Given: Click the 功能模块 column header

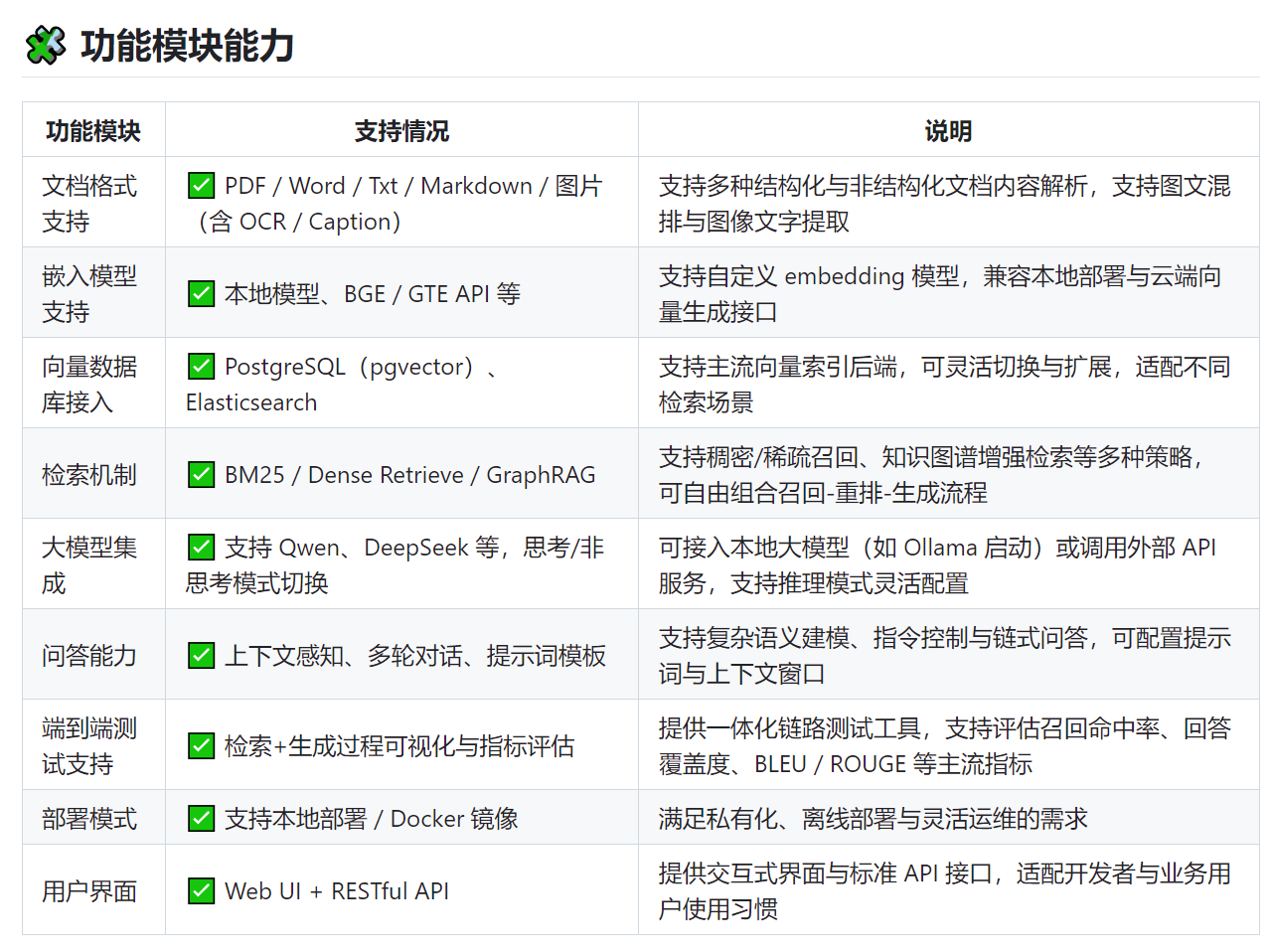Looking at the screenshot, I should coord(93,130).
